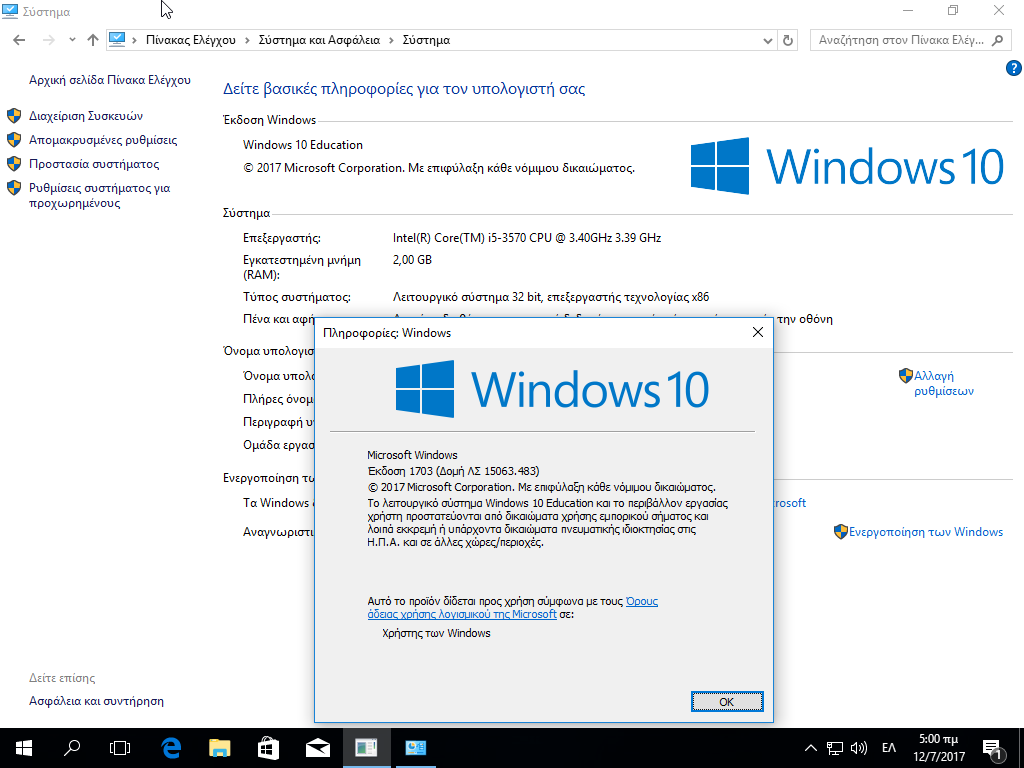Click Σύστημα και Ασφάλεια breadcrumb
Image resolution: width=1024 pixels, height=768 pixels.
(319, 40)
